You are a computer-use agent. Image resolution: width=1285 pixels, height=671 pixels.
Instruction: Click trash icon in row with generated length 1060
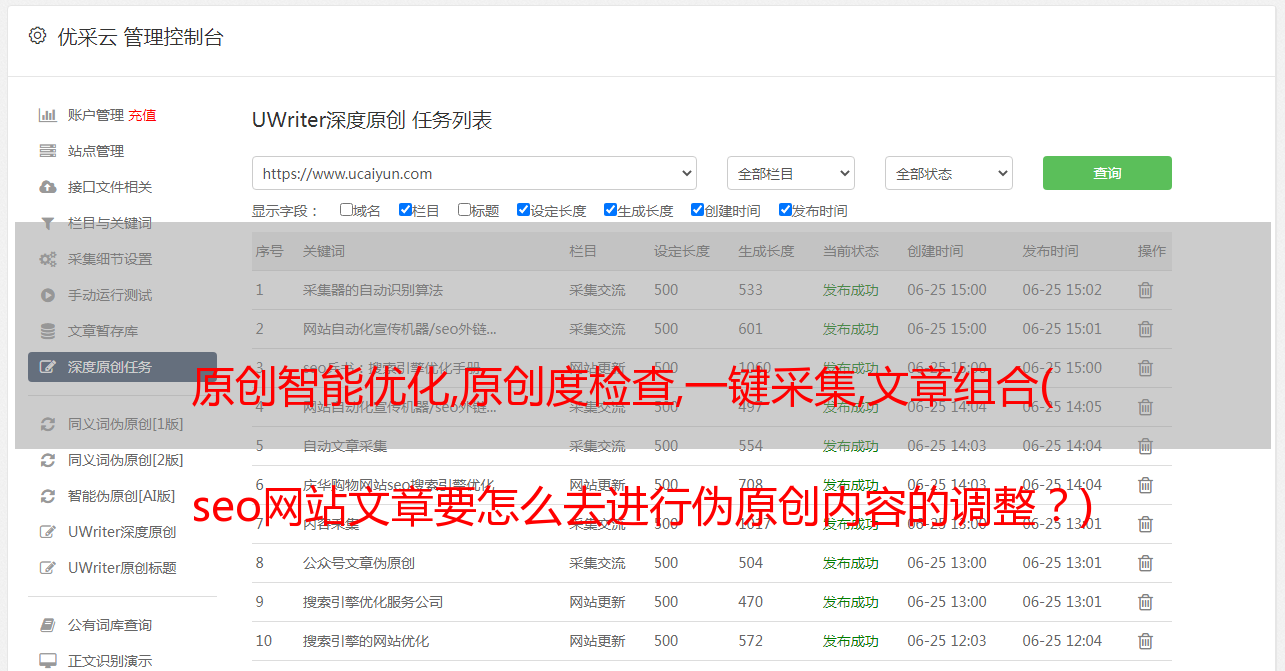click(x=1145, y=368)
